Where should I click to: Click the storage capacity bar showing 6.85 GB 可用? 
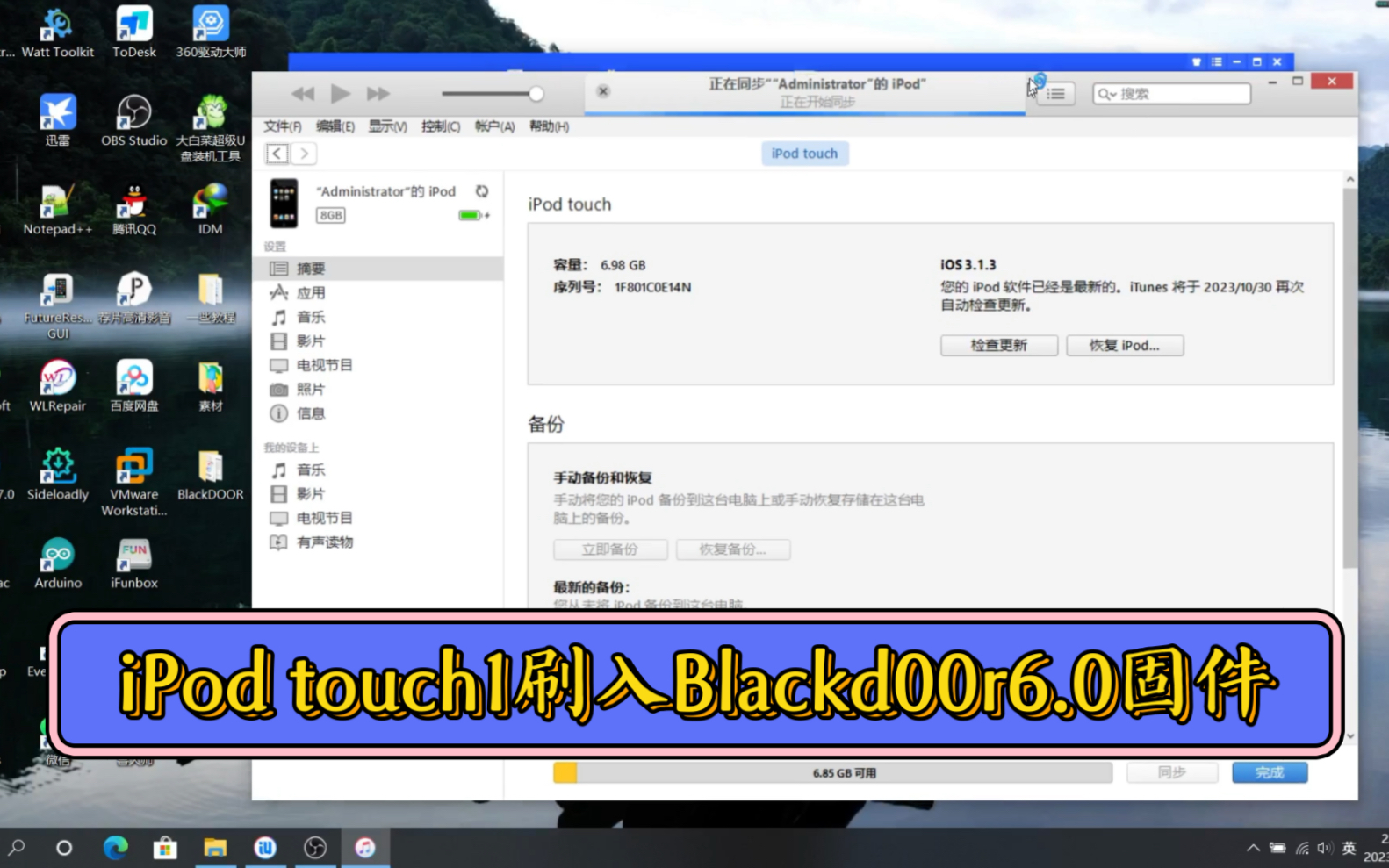[x=832, y=772]
